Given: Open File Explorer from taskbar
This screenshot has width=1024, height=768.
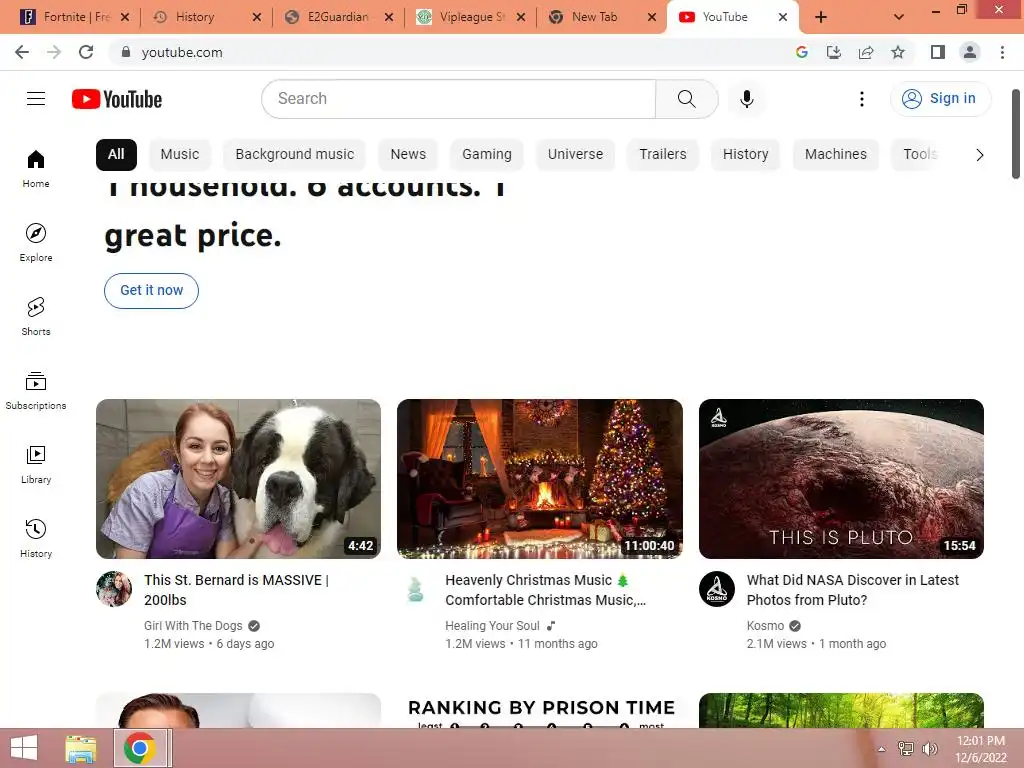Looking at the screenshot, I should click(81, 748).
